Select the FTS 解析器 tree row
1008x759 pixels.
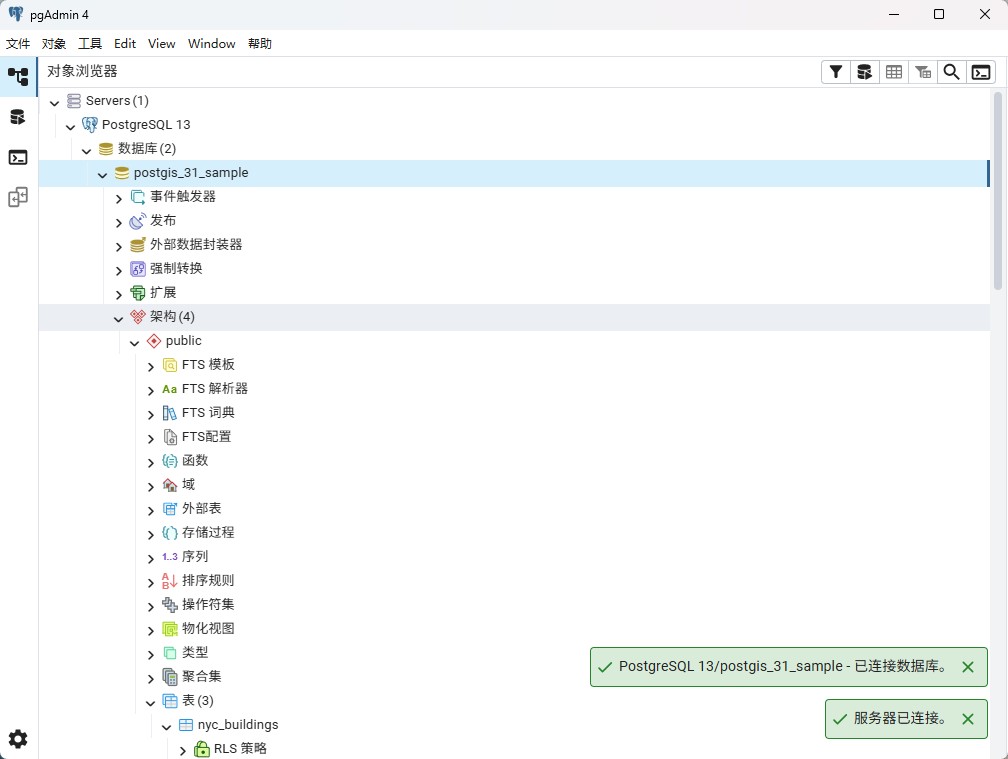pyautogui.click(x=514, y=389)
